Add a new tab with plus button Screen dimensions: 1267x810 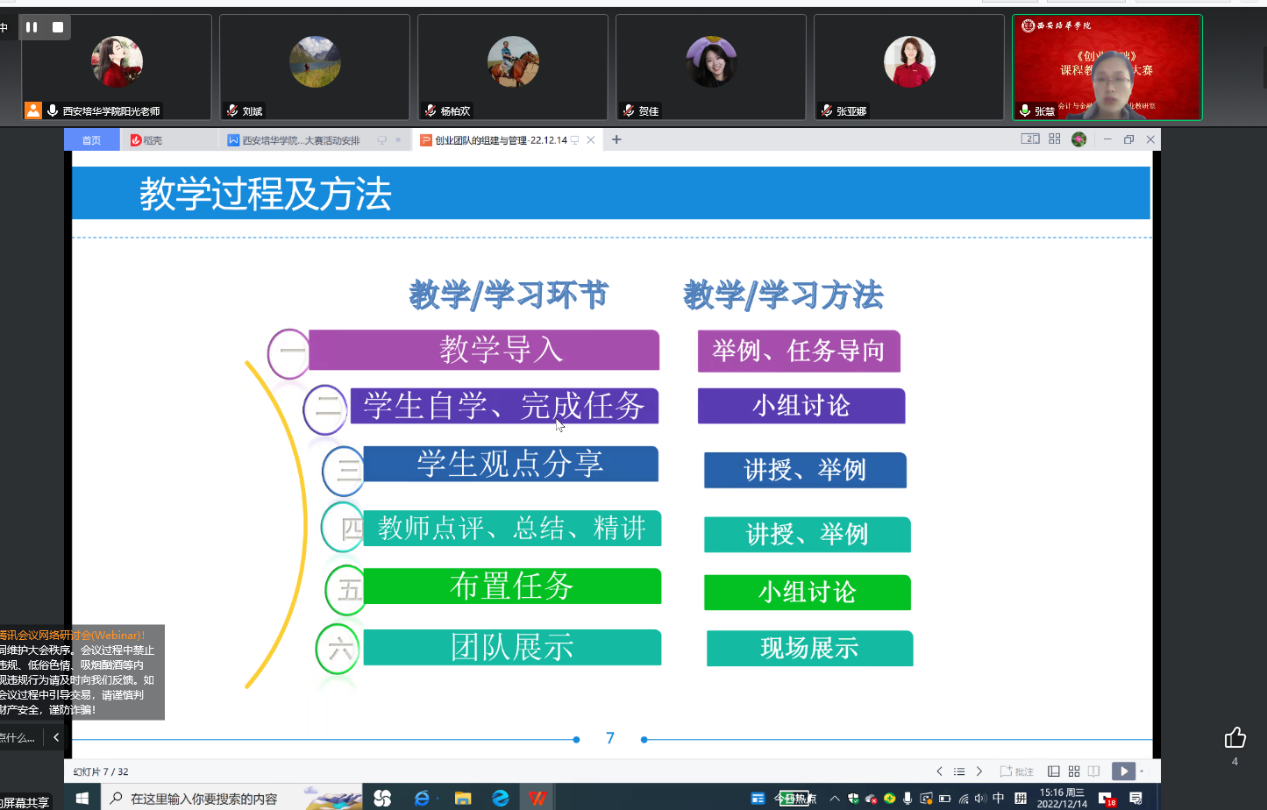[x=616, y=140]
